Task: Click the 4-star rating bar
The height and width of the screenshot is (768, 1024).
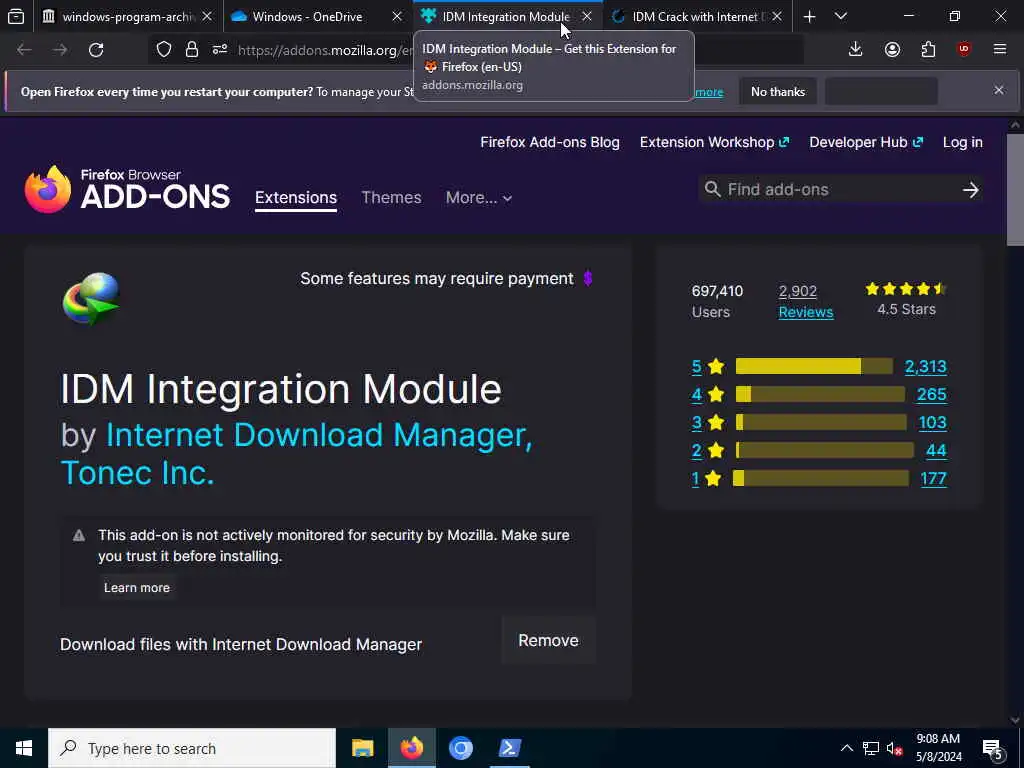Action: [x=820, y=394]
